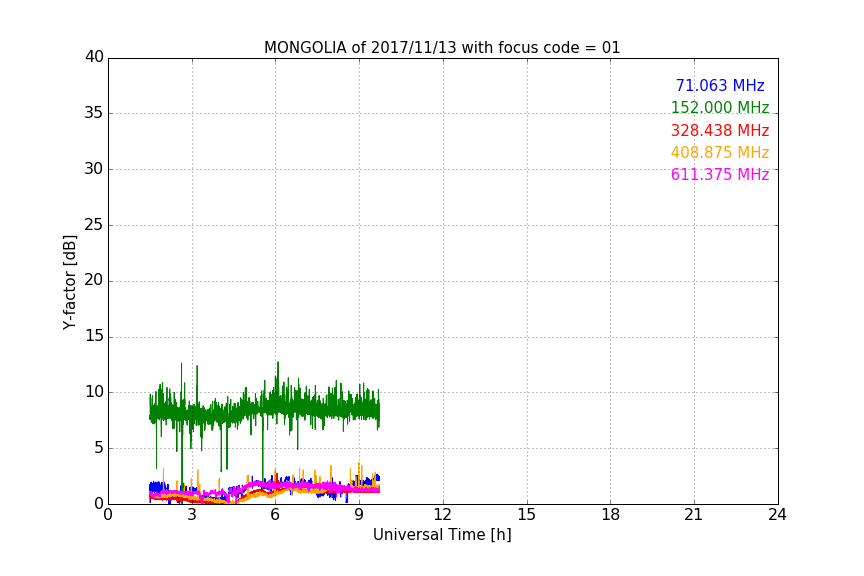Click the y-axis tick value 30
864x576 pixels.
click(94, 169)
